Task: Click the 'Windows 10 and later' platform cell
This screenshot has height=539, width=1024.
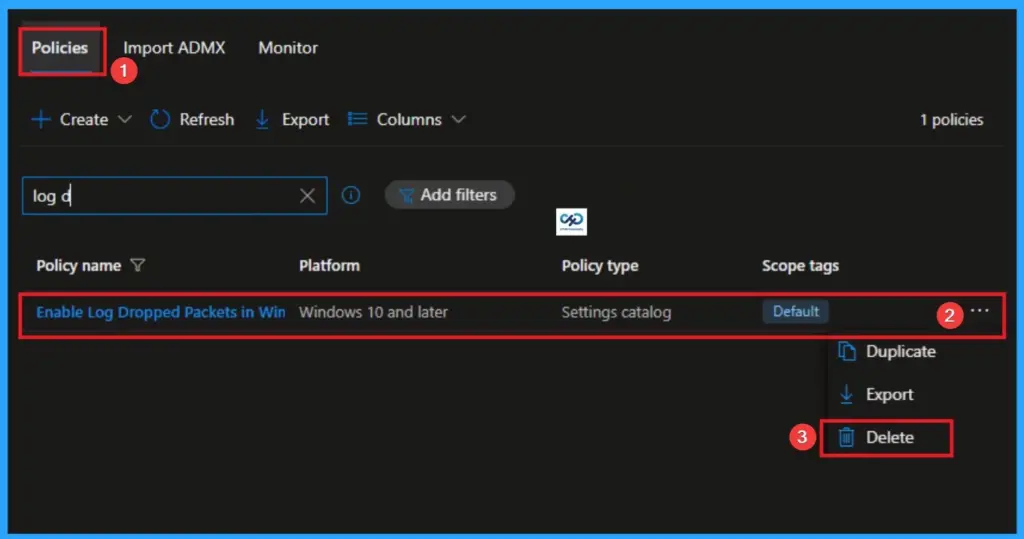Action: (x=373, y=312)
